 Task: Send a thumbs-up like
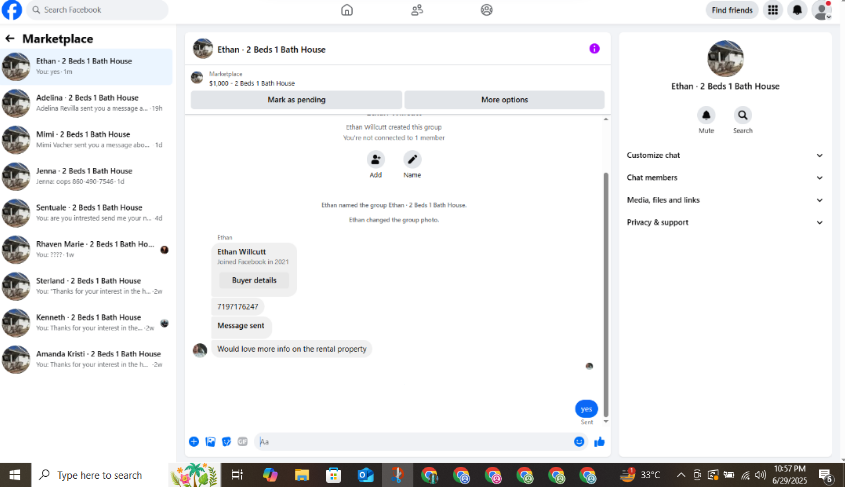599,442
